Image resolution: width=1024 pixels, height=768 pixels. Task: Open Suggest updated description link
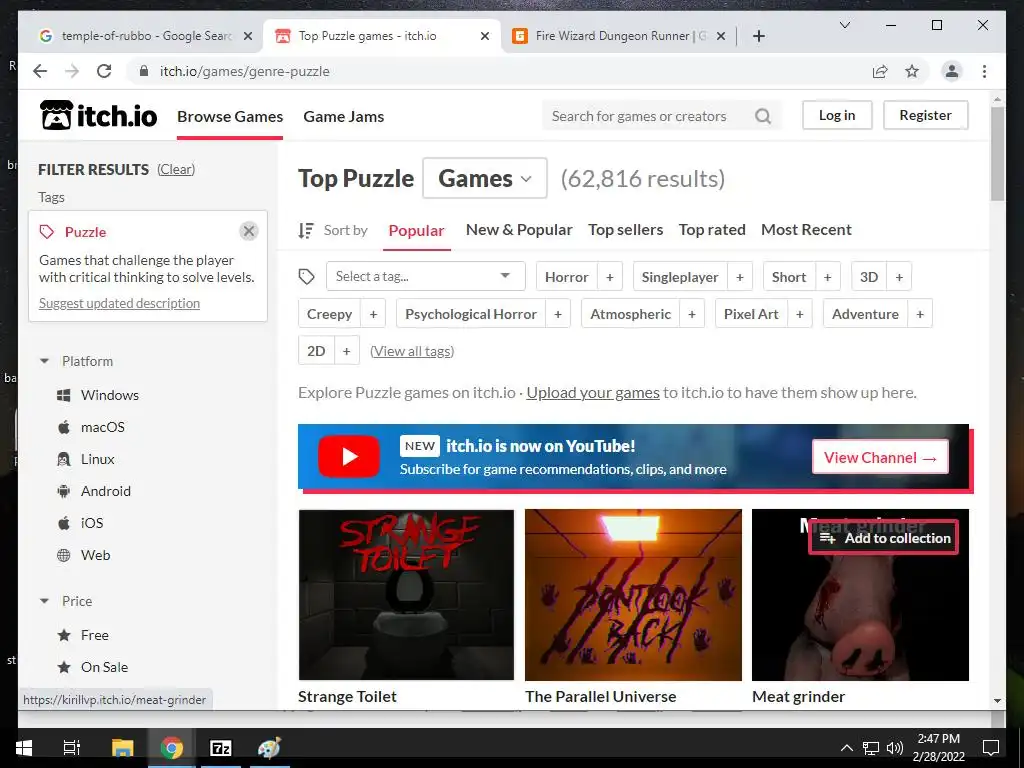(119, 303)
